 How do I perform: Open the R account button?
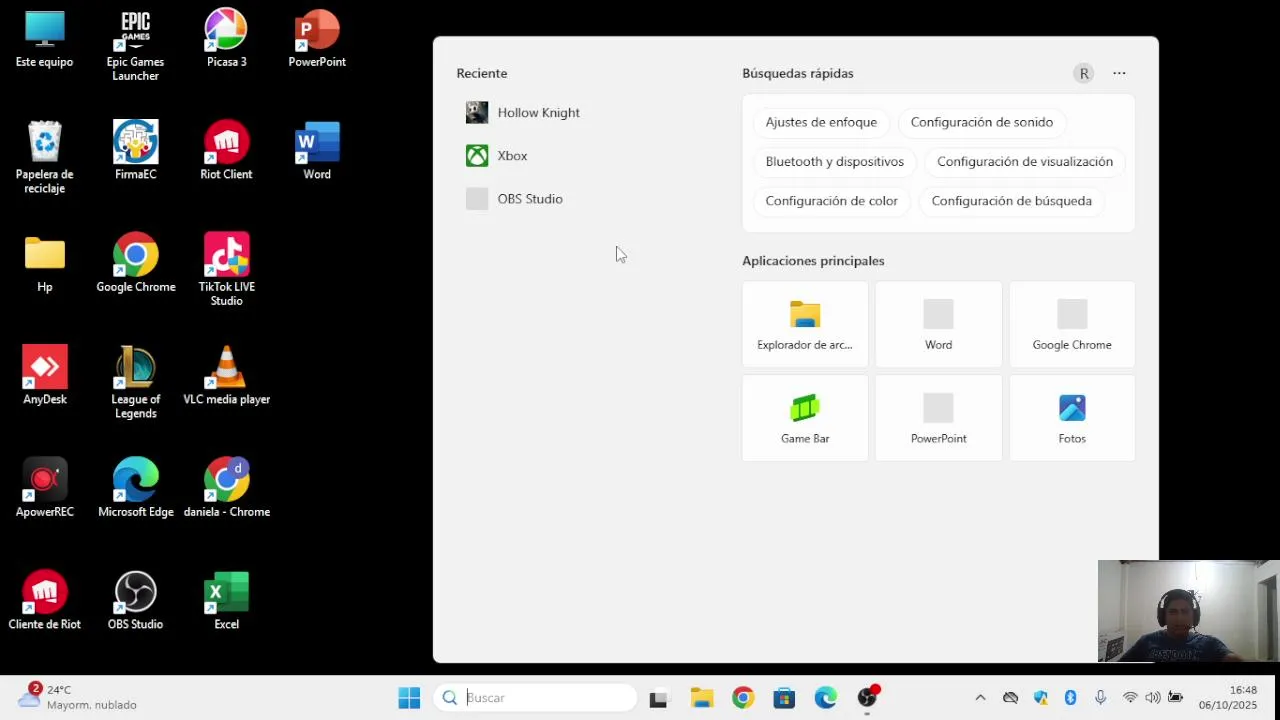coord(1083,73)
